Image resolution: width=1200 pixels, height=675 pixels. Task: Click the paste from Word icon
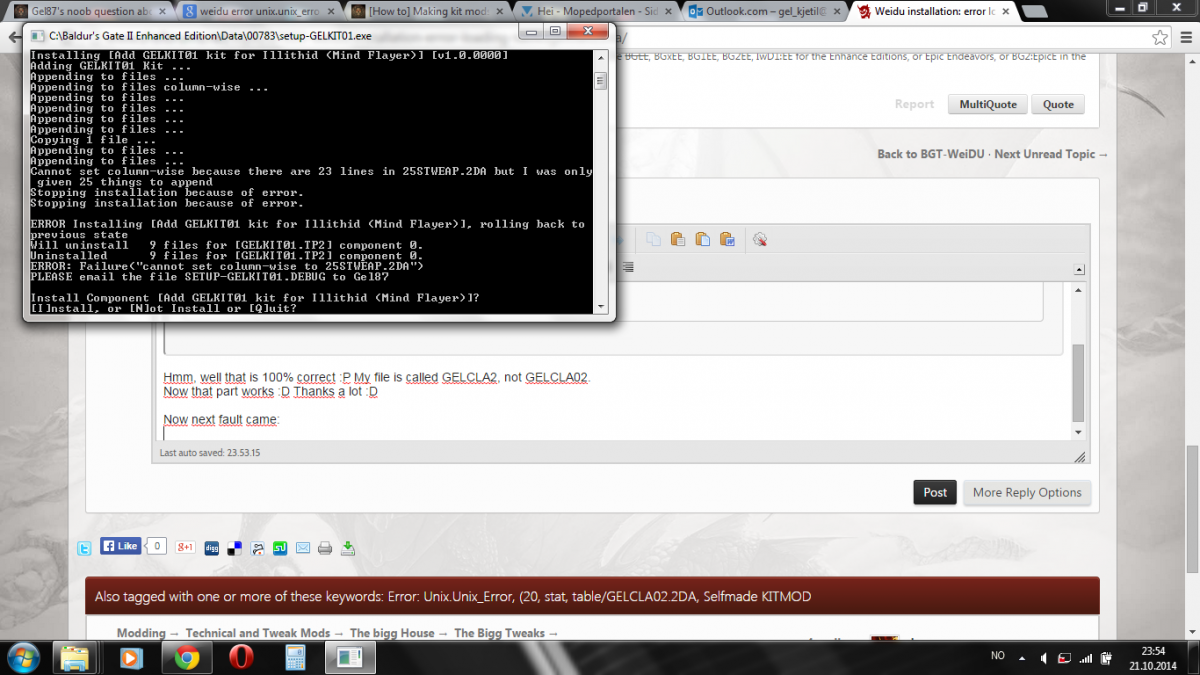(729, 239)
